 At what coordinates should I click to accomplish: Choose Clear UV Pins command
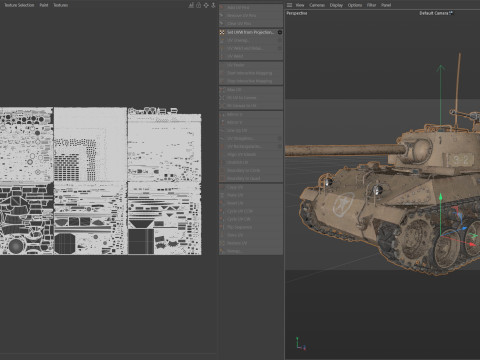(x=251, y=24)
